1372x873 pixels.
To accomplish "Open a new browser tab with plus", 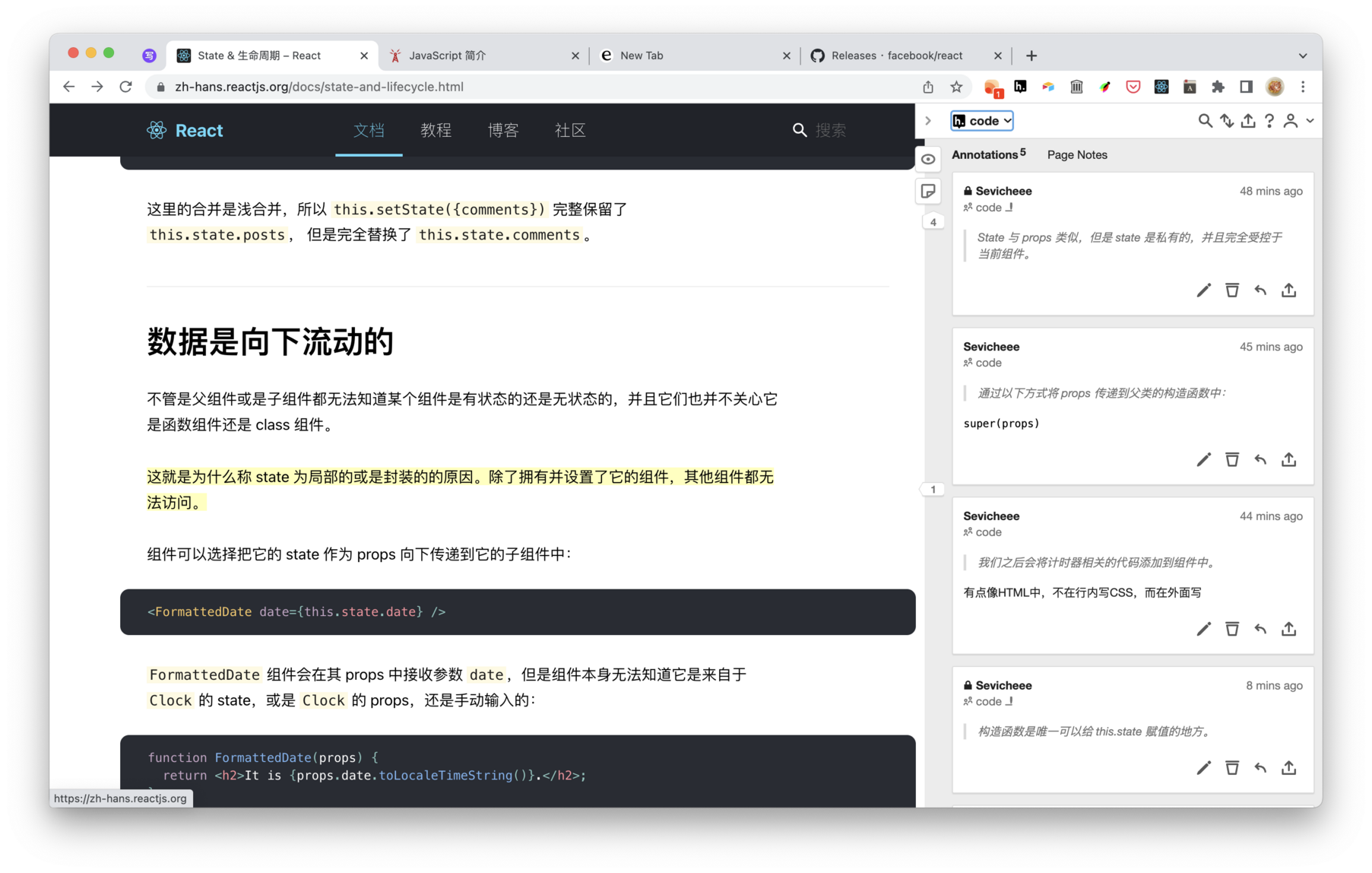I will click(x=1031, y=56).
